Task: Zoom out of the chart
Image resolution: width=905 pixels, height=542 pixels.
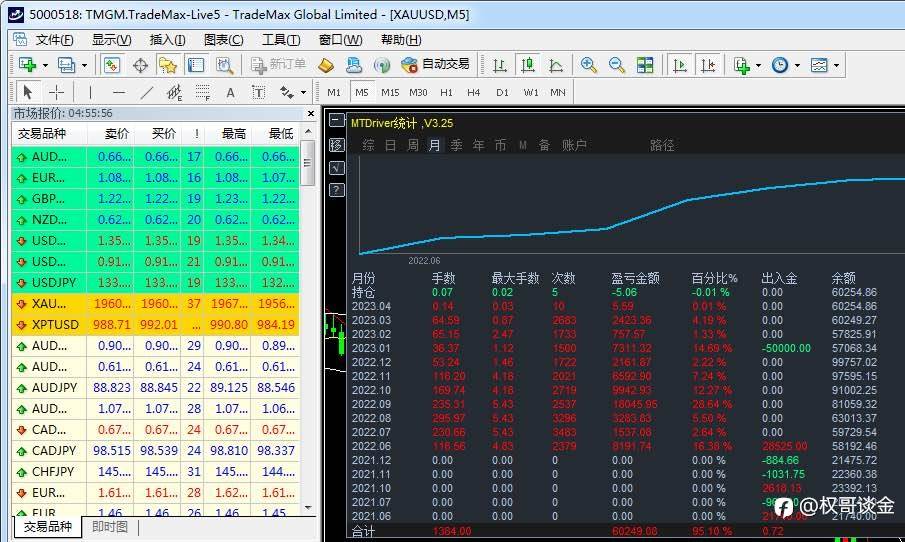Action: [616, 65]
